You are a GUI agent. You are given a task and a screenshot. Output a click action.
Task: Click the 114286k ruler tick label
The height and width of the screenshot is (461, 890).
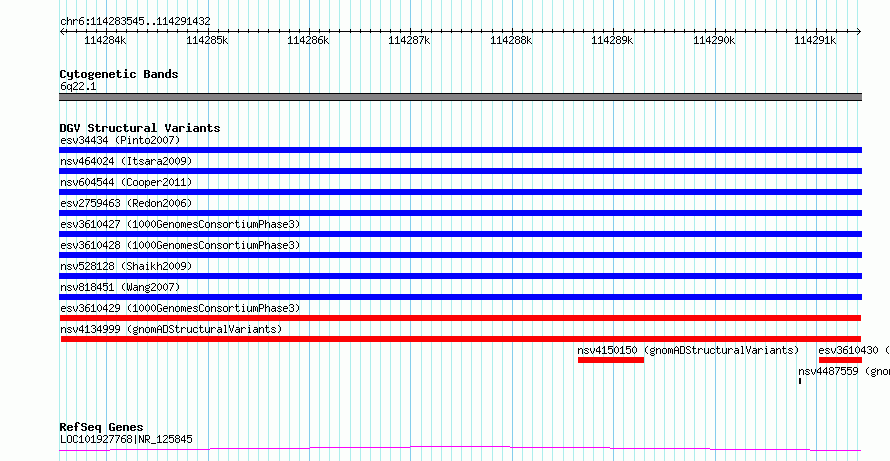click(308, 40)
